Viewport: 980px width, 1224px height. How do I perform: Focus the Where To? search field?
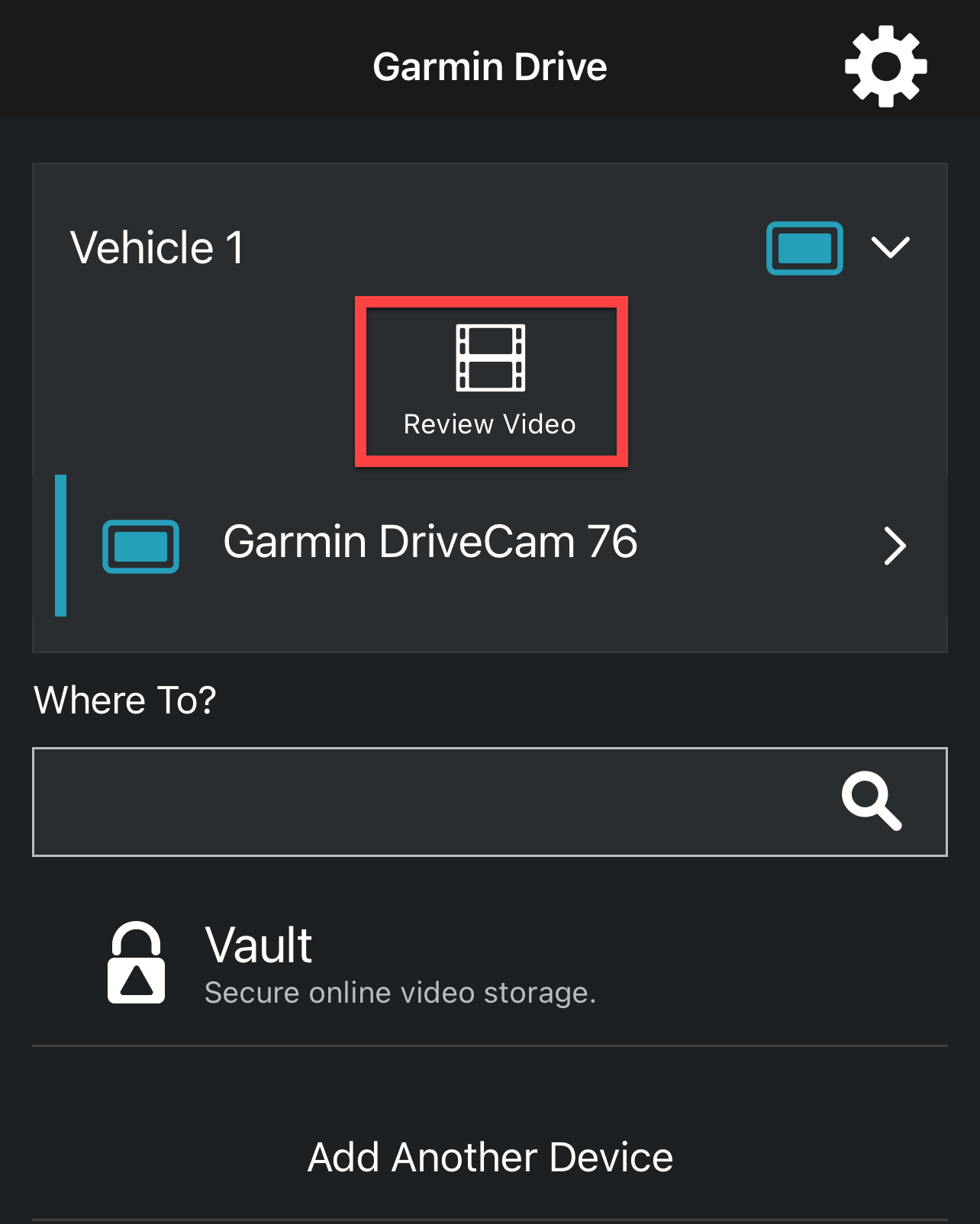(x=490, y=802)
